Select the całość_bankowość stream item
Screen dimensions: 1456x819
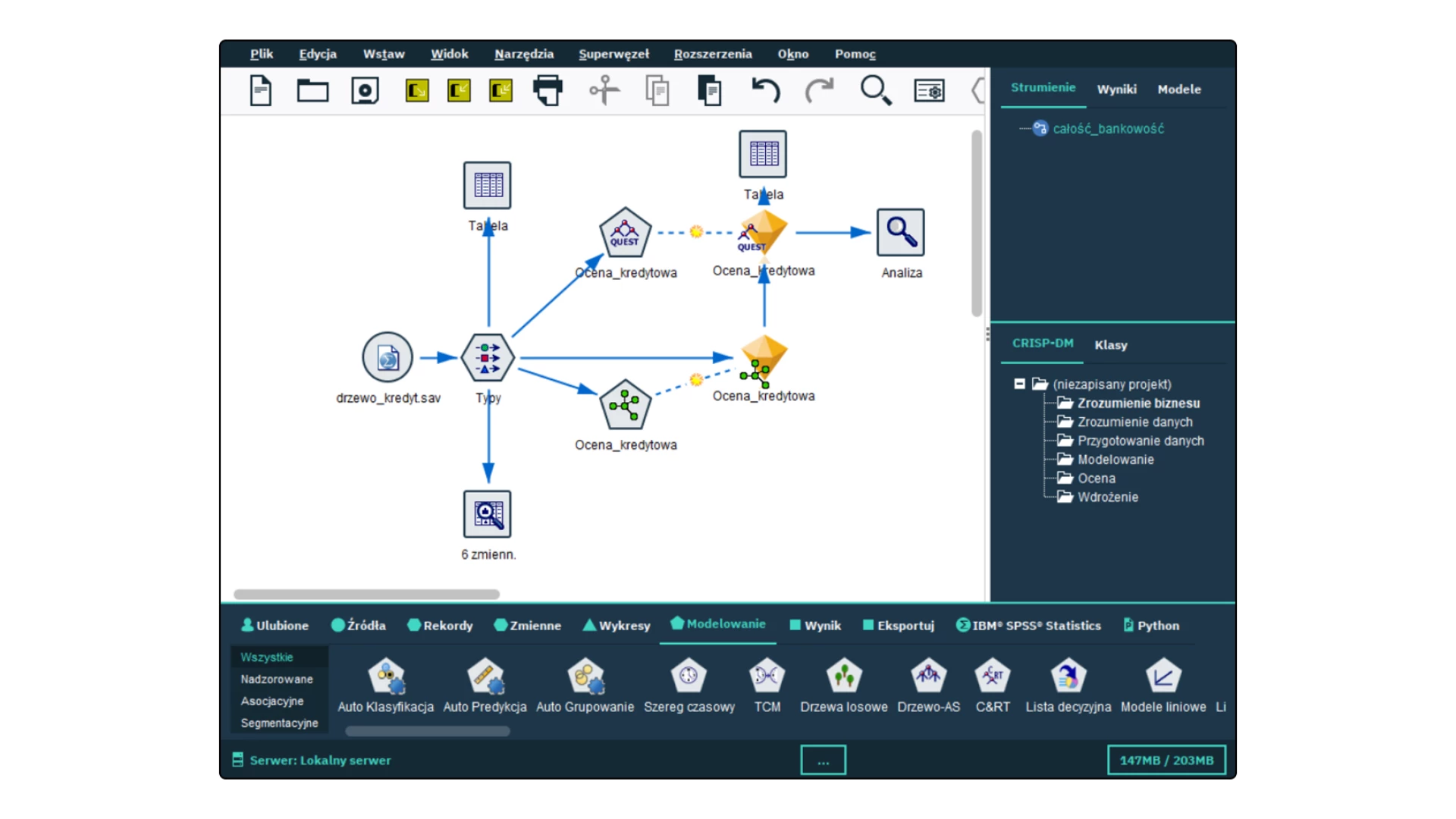click(x=1107, y=129)
